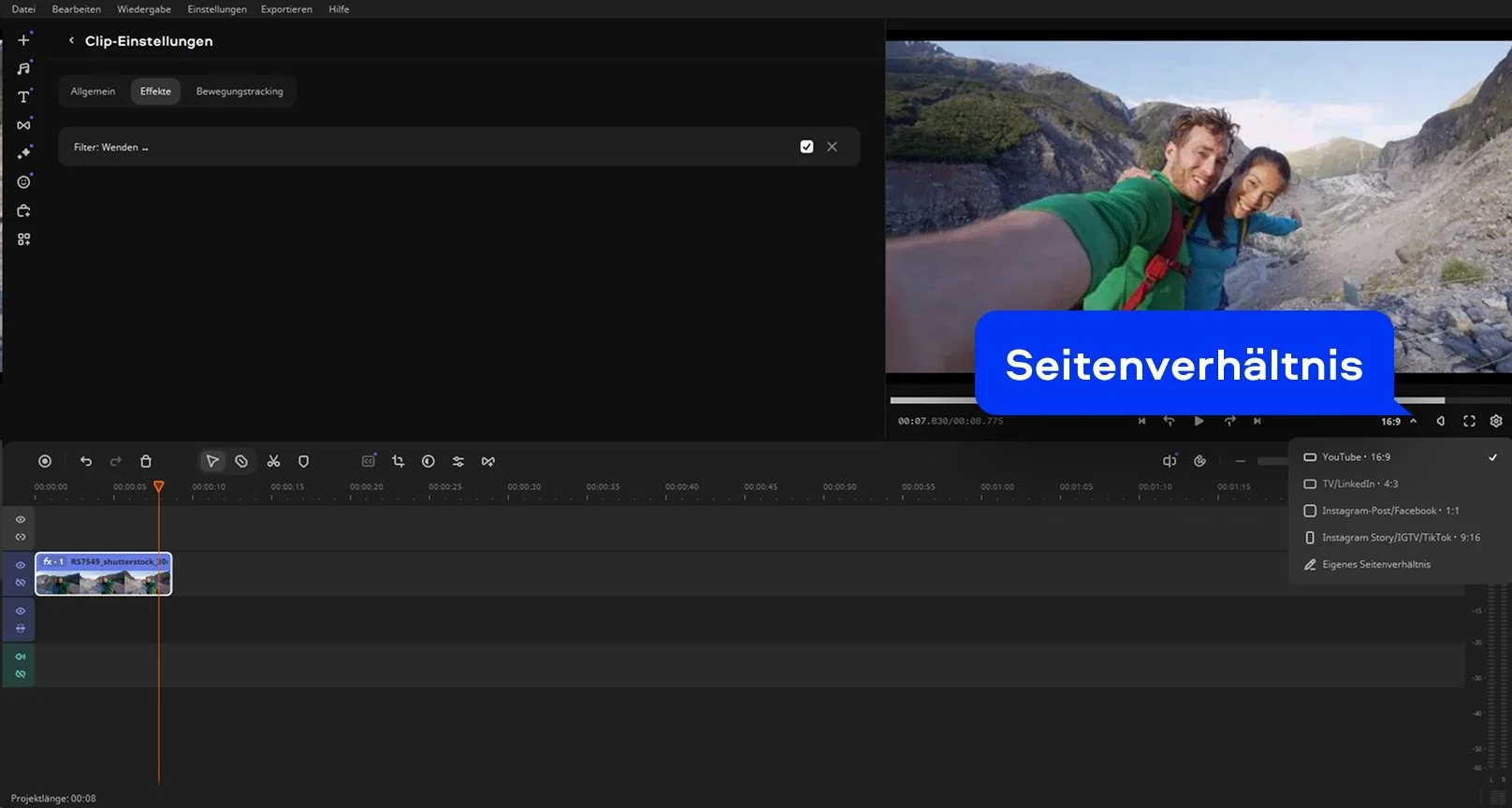1512x808 pixels.
Task: Open the music audio panel in sidebar
Action: (x=23, y=68)
